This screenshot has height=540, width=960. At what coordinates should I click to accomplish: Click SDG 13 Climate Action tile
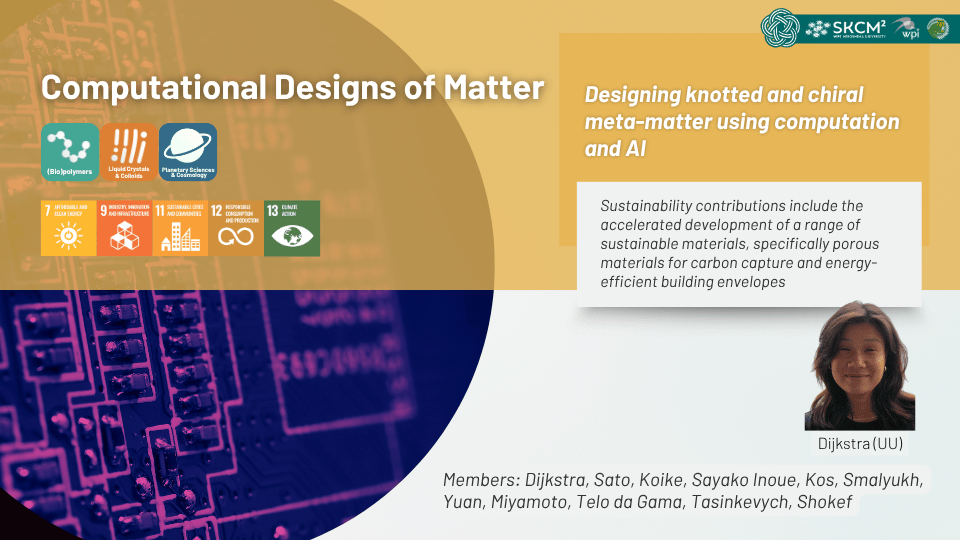[292, 228]
